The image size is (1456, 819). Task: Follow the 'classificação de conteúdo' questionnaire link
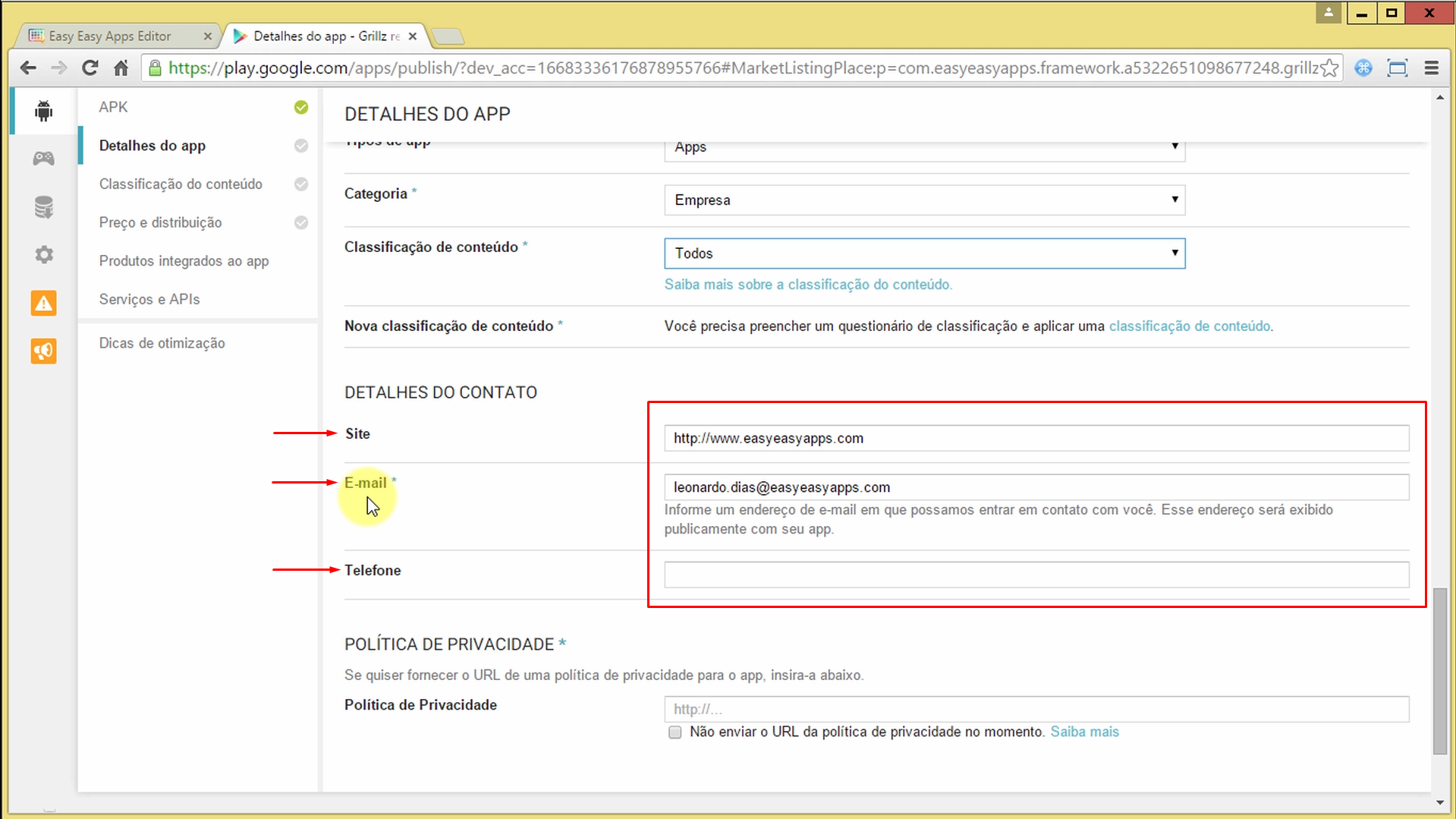1189,326
